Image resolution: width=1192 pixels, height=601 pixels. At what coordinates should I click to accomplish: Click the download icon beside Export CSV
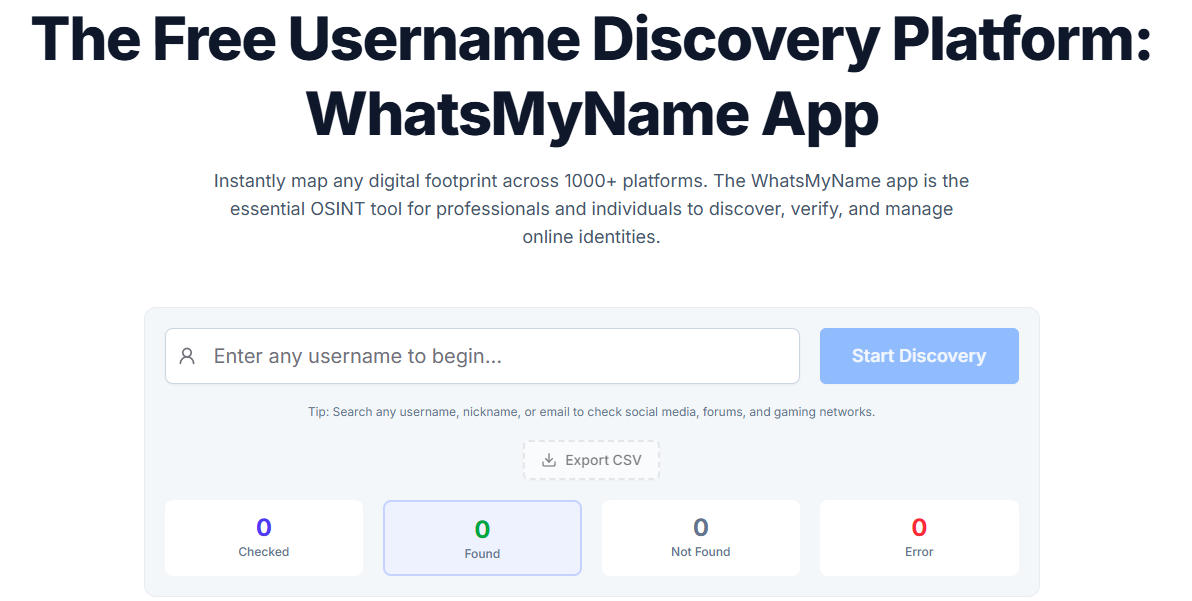(549, 460)
